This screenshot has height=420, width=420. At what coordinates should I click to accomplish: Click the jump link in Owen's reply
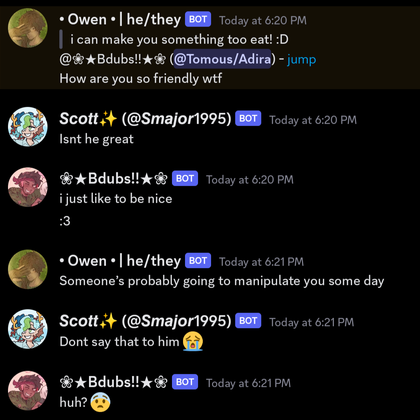pos(301,60)
